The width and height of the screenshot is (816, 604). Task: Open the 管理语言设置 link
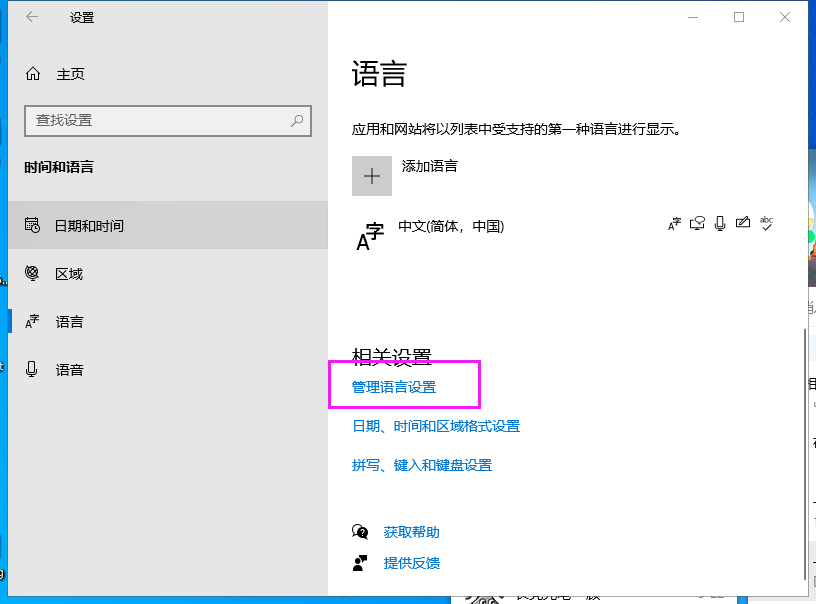394,387
